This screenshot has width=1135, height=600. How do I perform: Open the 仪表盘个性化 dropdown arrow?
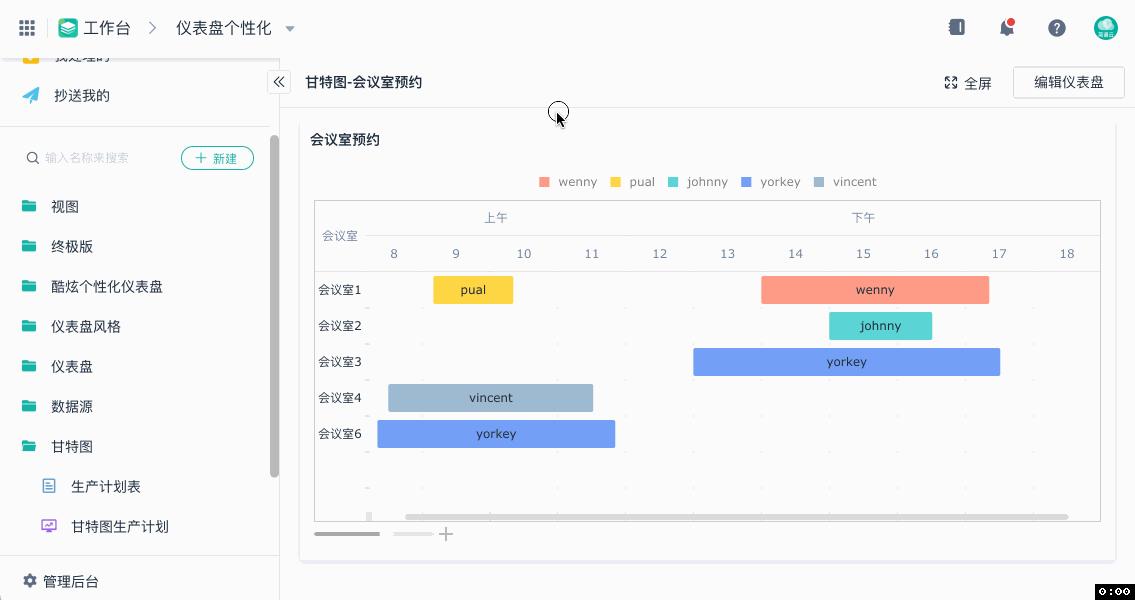[x=290, y=29]
